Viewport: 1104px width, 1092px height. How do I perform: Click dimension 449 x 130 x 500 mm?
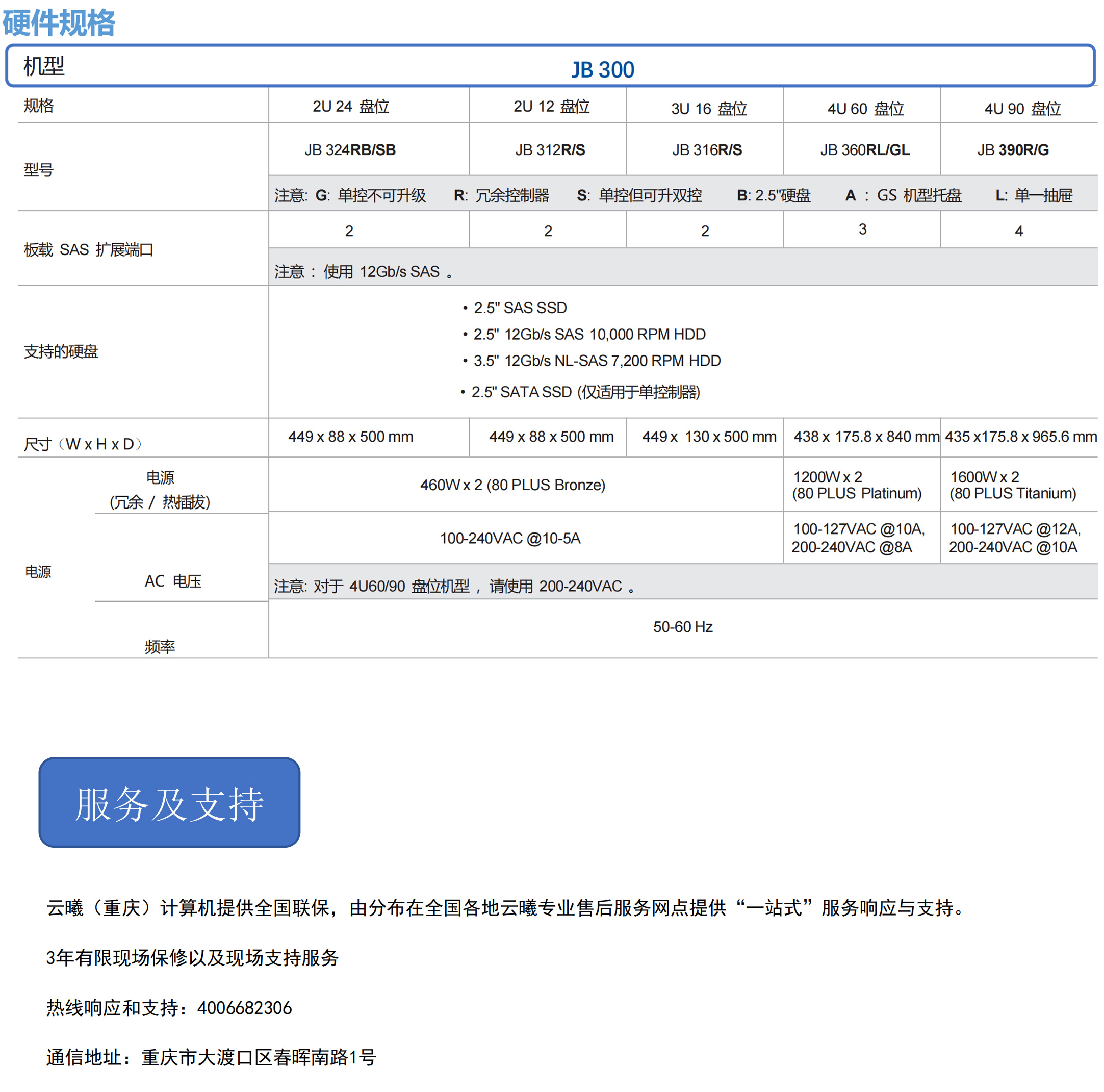click(x=709, y=437)
